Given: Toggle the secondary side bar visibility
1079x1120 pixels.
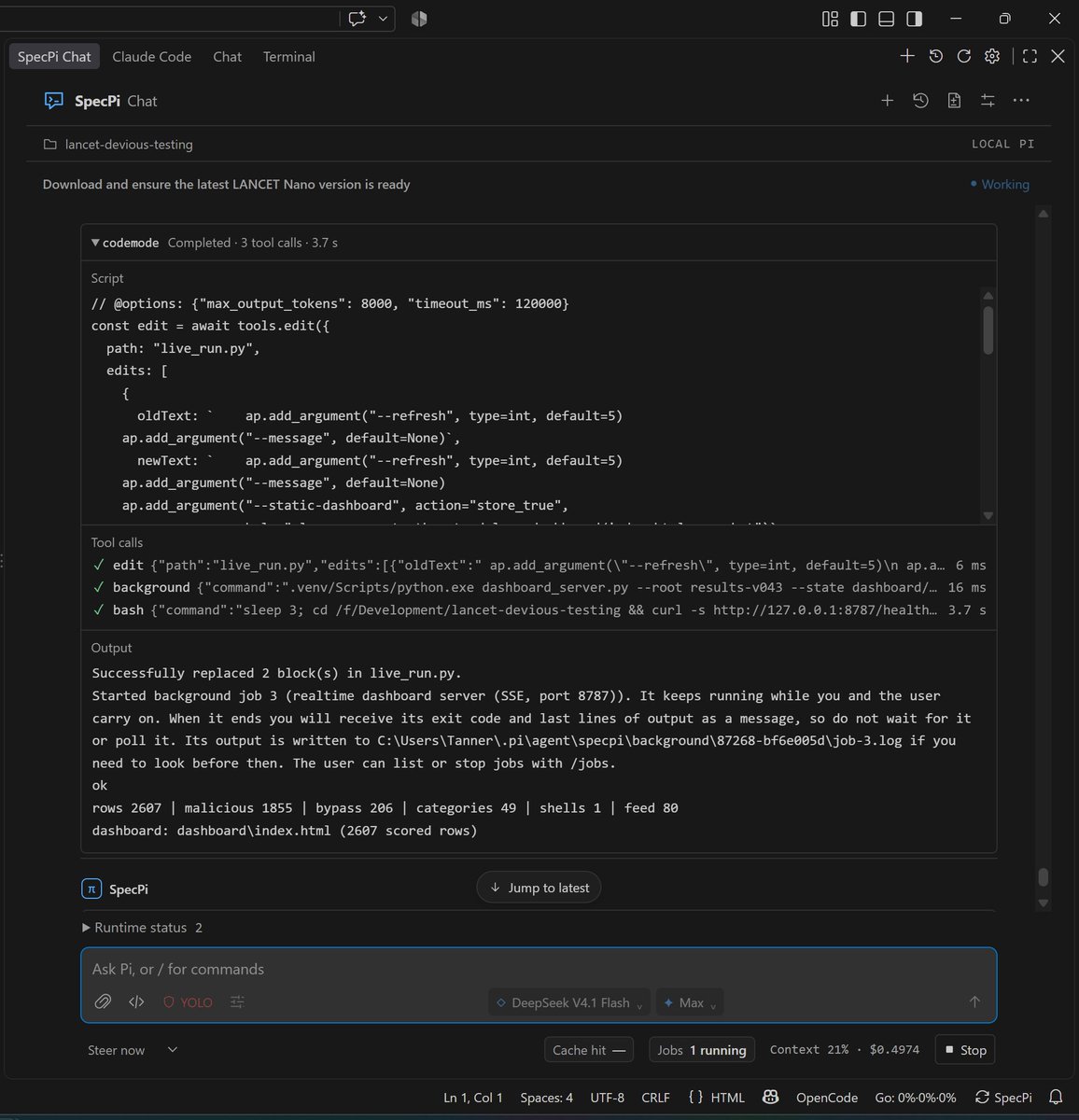Looking at the screenshot, I should (915, 19).
